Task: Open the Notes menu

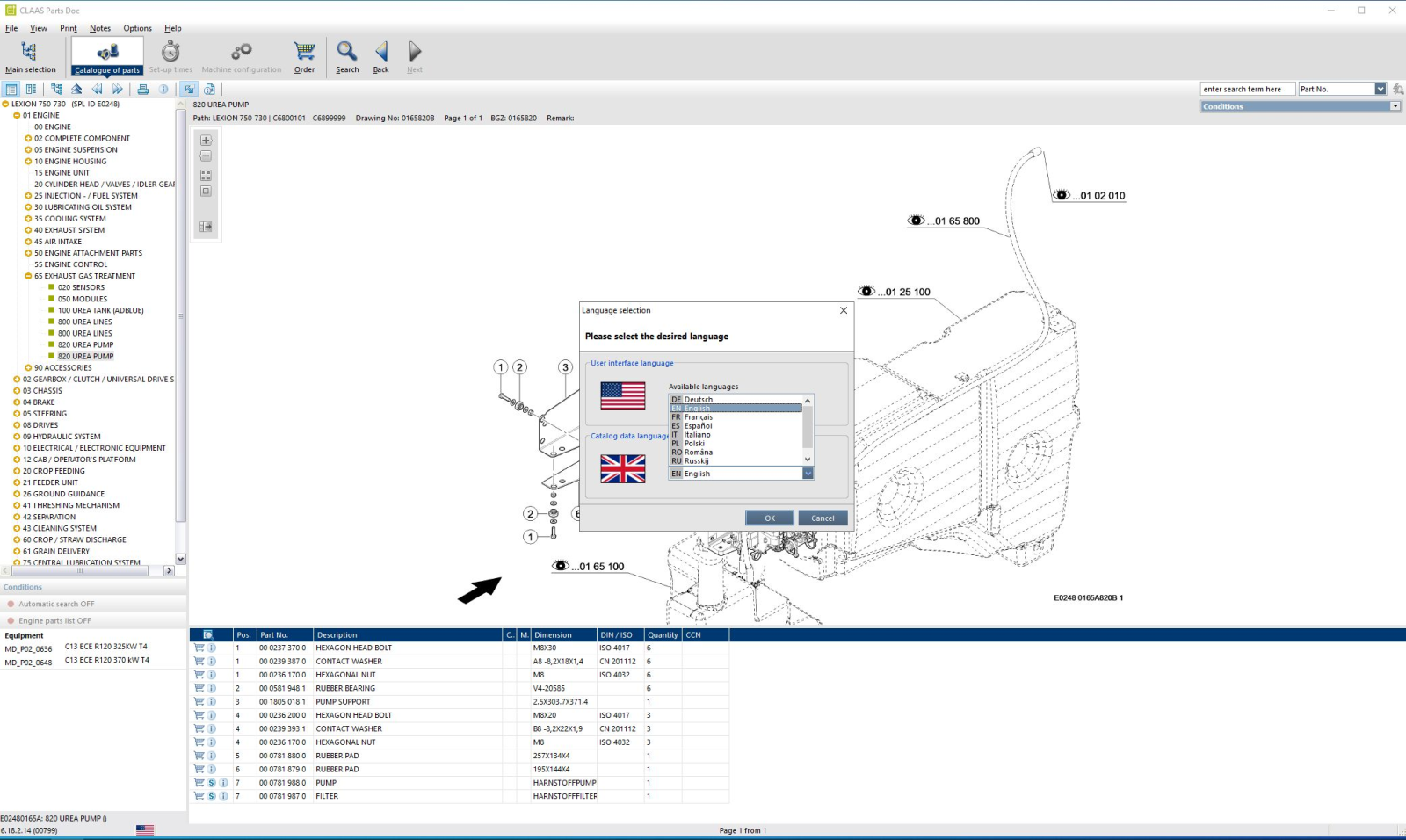Action: coord(100,28)
